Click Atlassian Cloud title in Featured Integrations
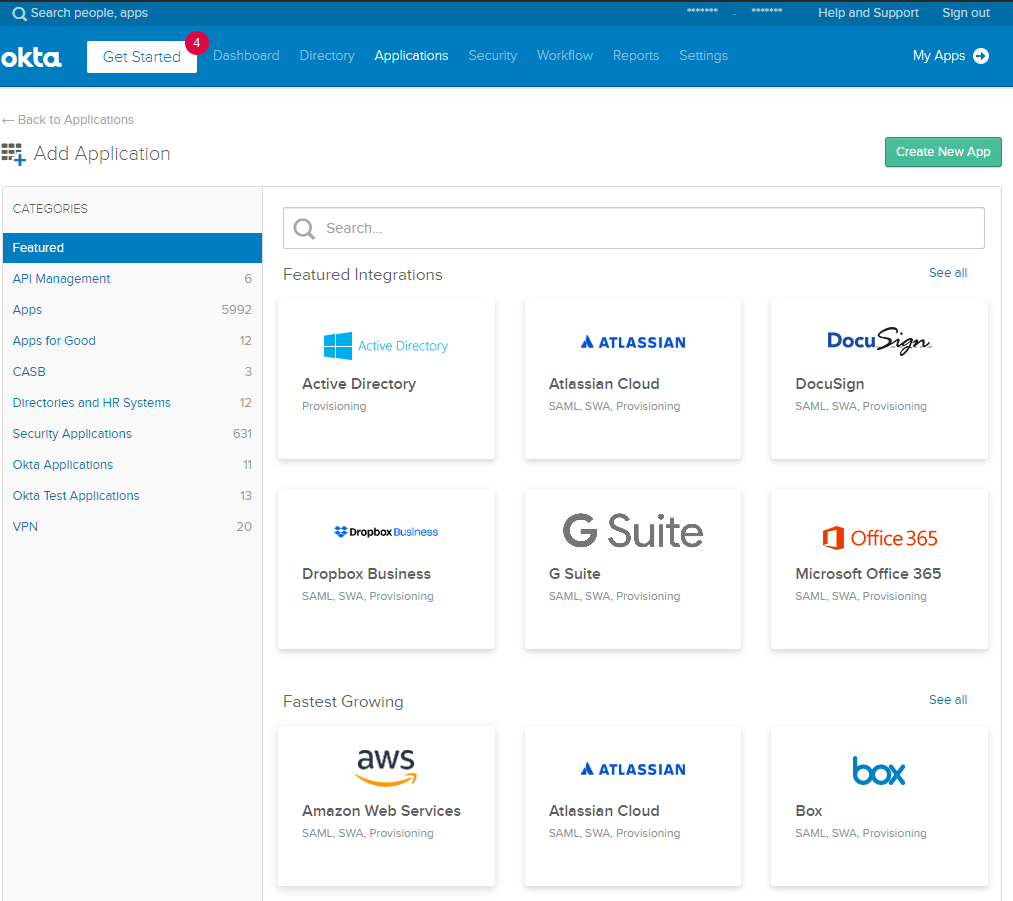 (603, 384)
